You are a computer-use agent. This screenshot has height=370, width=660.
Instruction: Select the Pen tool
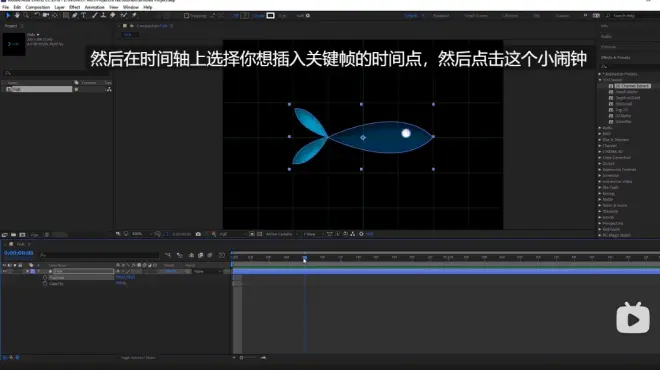[x=75, y=16]
